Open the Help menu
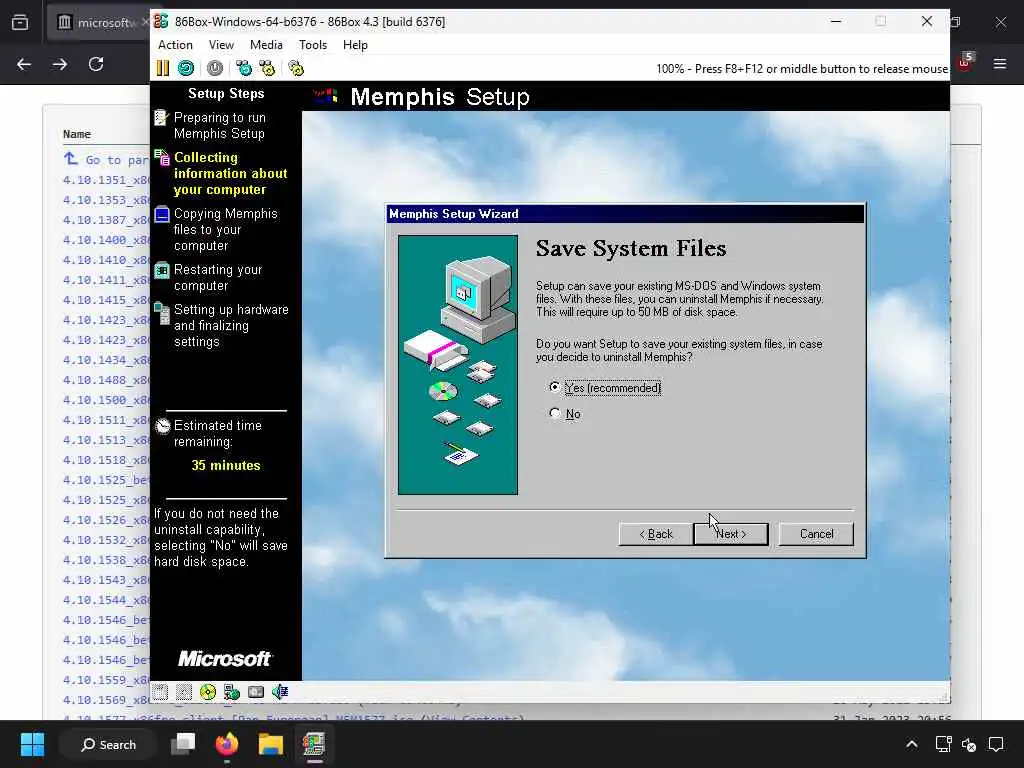1024x768 pixels. click(x=355, y=45)
